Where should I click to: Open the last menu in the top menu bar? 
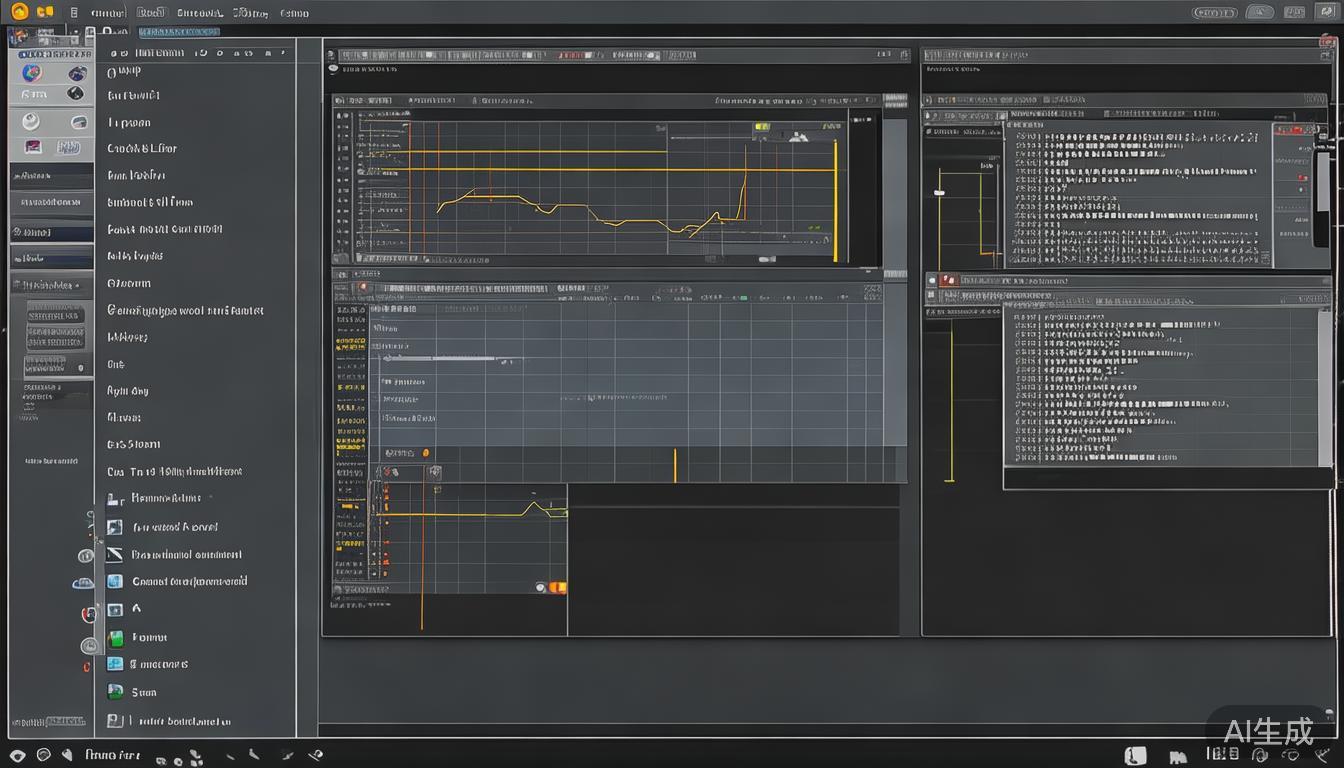tap(294, 13)
